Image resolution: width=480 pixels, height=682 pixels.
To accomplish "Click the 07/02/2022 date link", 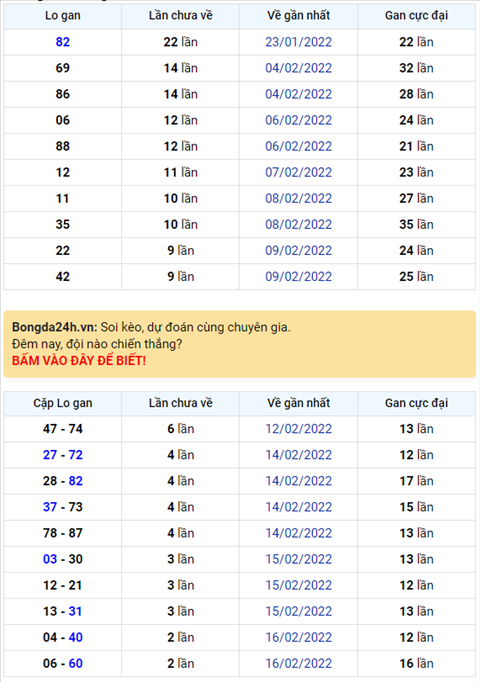I will click(299, 173).
